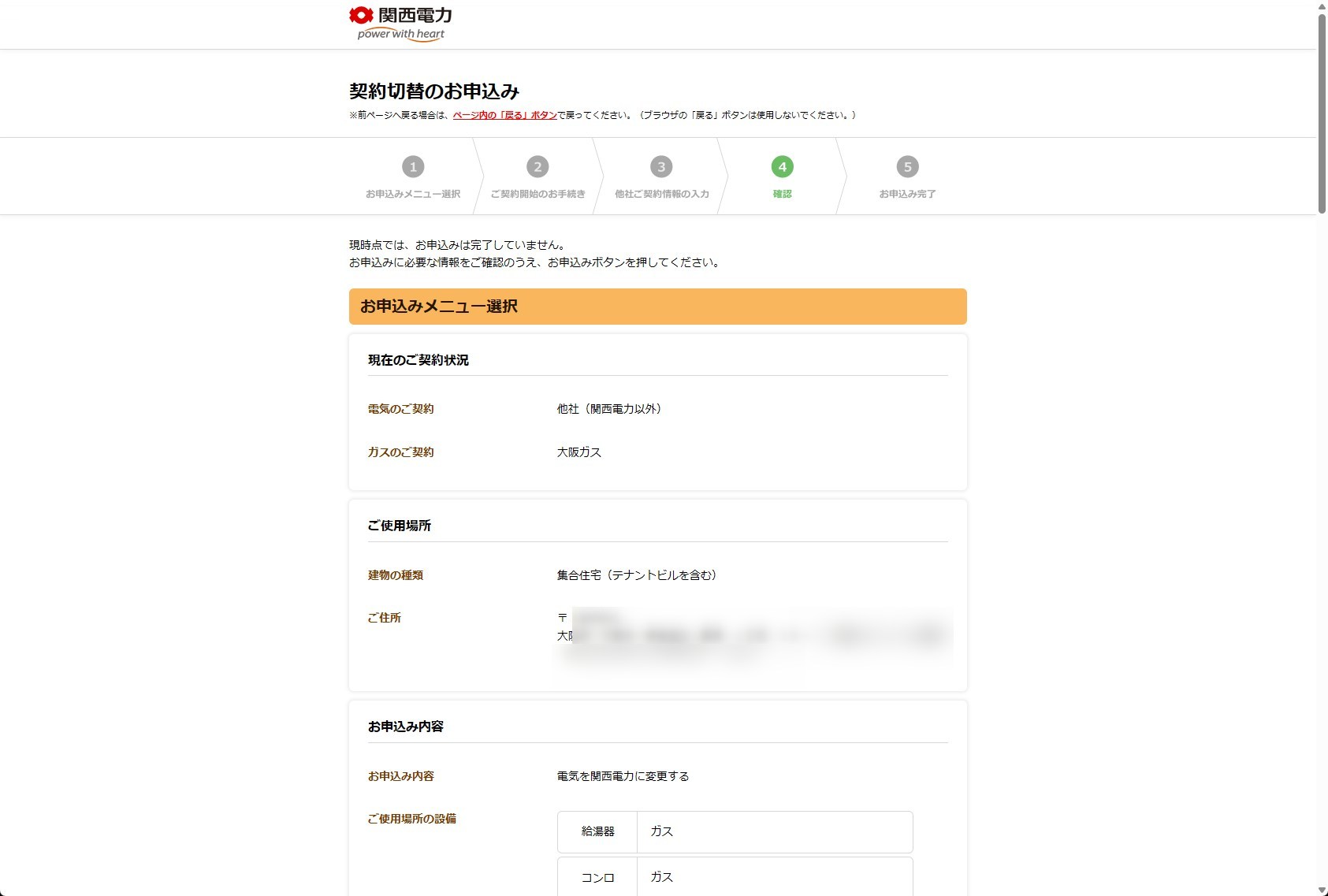
Task: Select the 他社ご契約情報の入力 step label
Action: pos(661,194)
